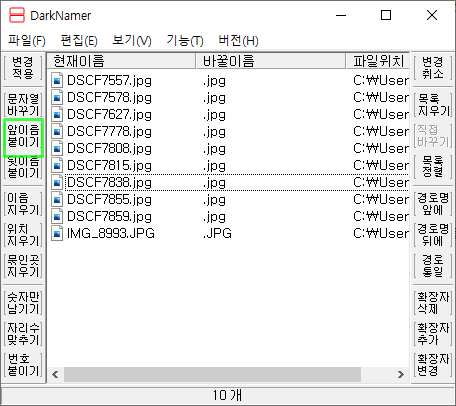Screen dimensions: 456x406
Task: Click the 목록 지우기 button
Action: point(433,105)
